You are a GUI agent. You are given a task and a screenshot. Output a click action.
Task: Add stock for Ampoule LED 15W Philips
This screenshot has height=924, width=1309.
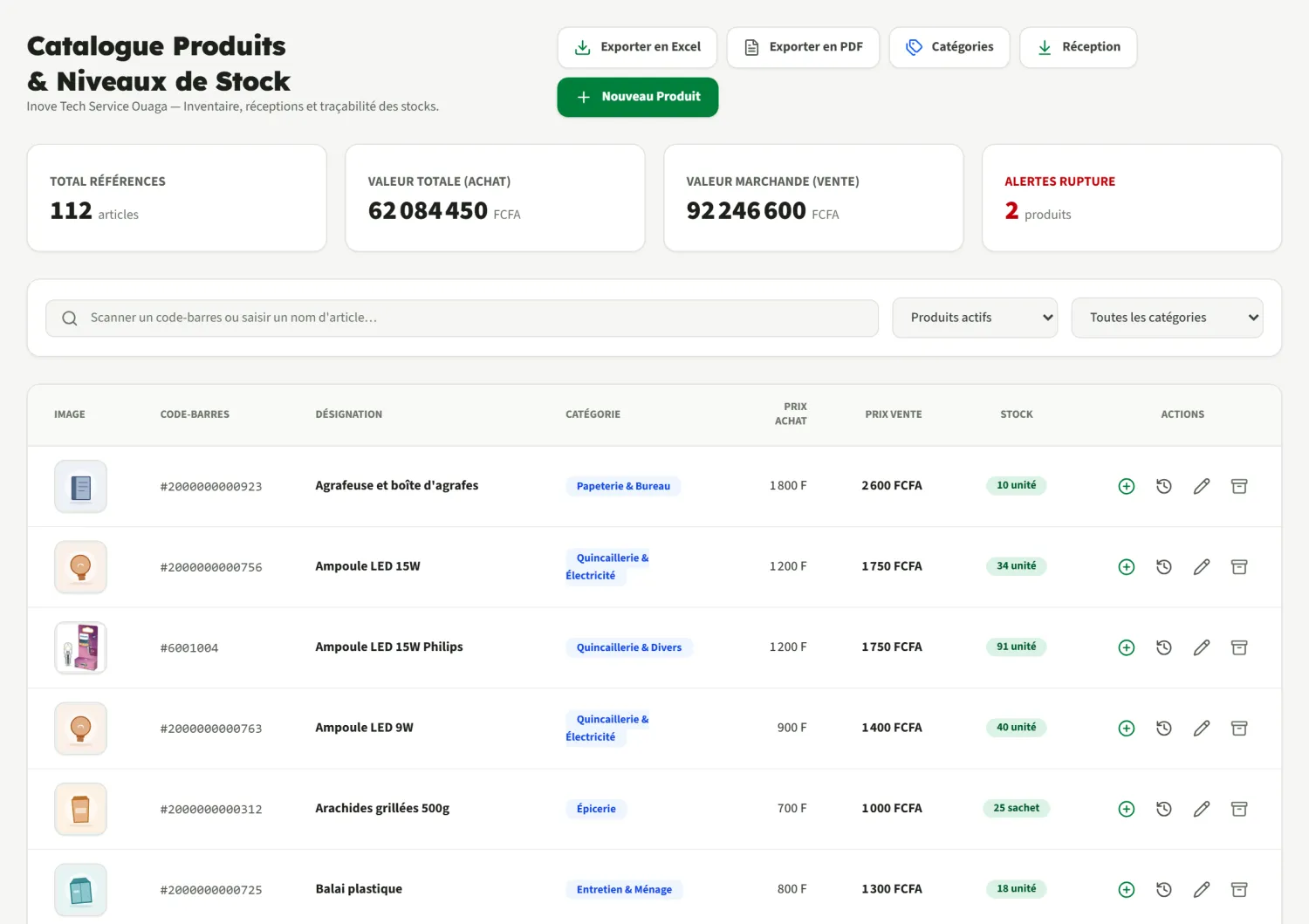(x=1127, y=647)
